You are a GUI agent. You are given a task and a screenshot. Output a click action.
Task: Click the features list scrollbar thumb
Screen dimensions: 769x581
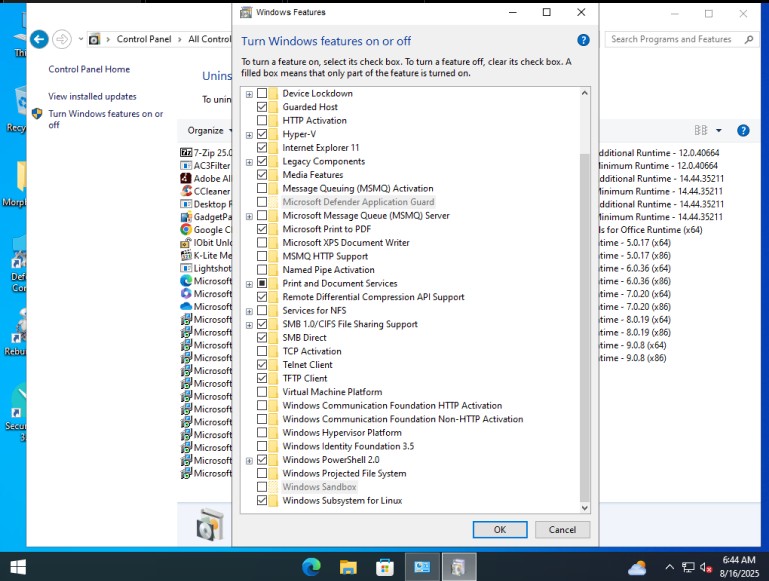point(584,327)
